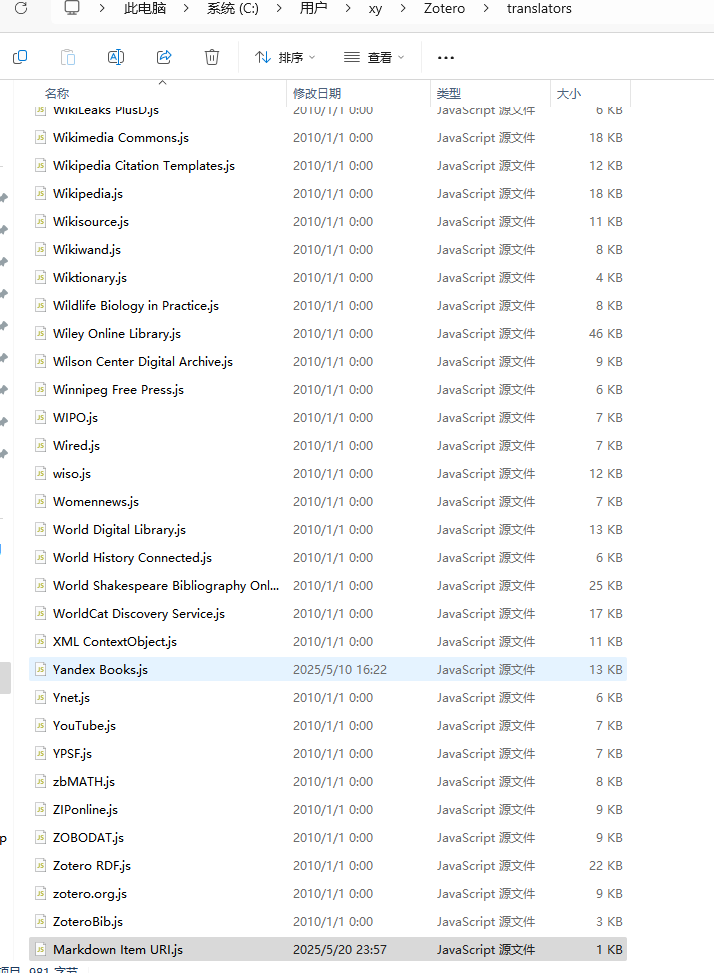Expand the chevron after 系统 (C:)
714x973 pixels.
point(279,9)
